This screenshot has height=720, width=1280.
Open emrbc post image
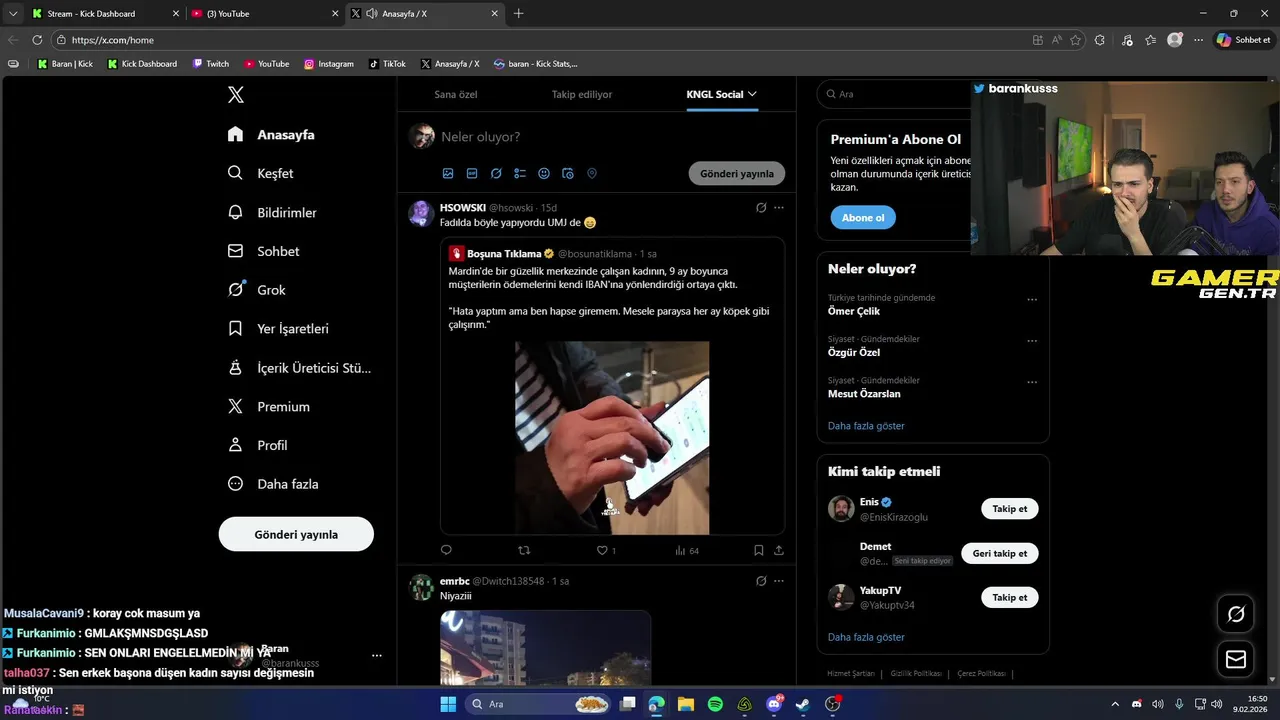point(546,648)
